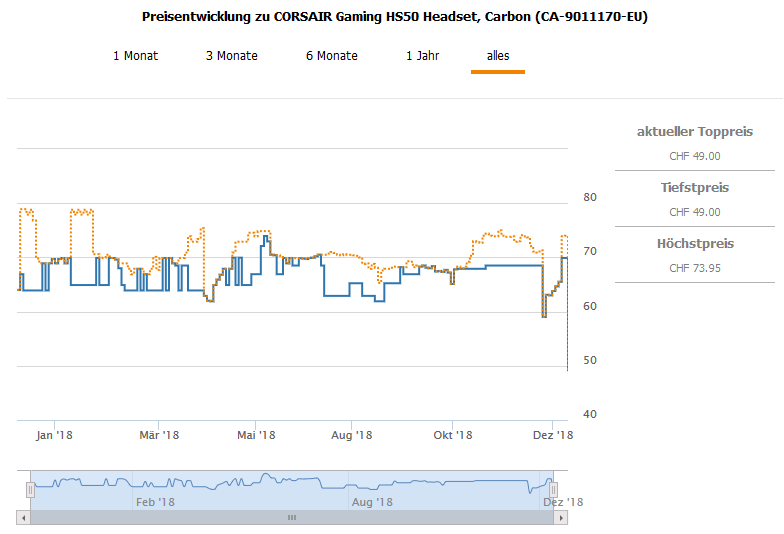
Task: Click the price drop at chart's right end
Action: pos(567,340)
